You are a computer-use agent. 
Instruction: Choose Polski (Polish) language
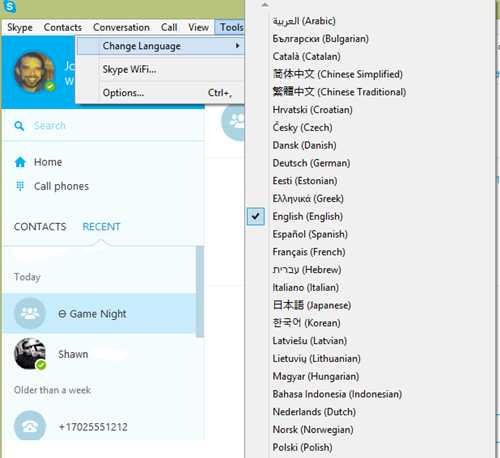point(302,448)
